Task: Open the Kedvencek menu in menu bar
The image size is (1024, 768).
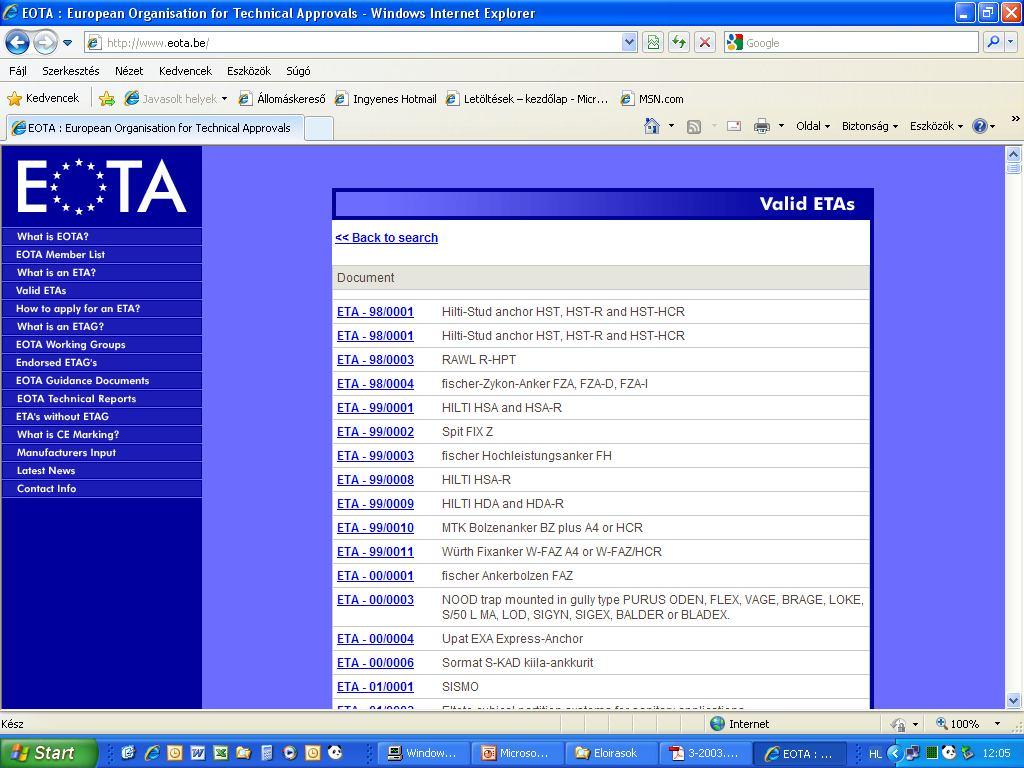Action: pos(185,71)
